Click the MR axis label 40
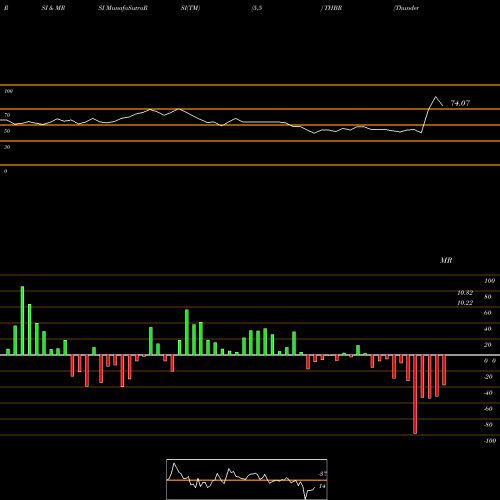The width and height of the screenshot is (500, 500). coord(488,329)
